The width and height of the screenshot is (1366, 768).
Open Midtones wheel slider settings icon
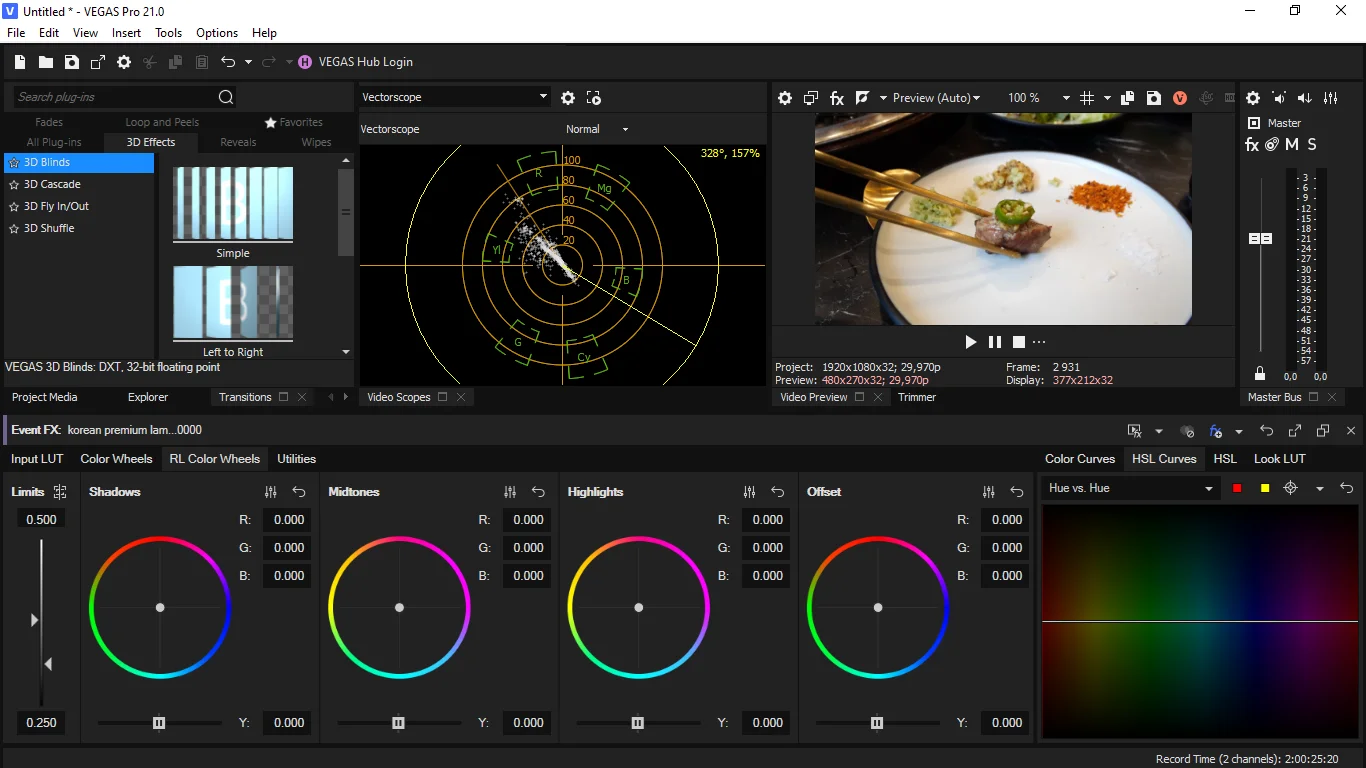click(510, 492)
